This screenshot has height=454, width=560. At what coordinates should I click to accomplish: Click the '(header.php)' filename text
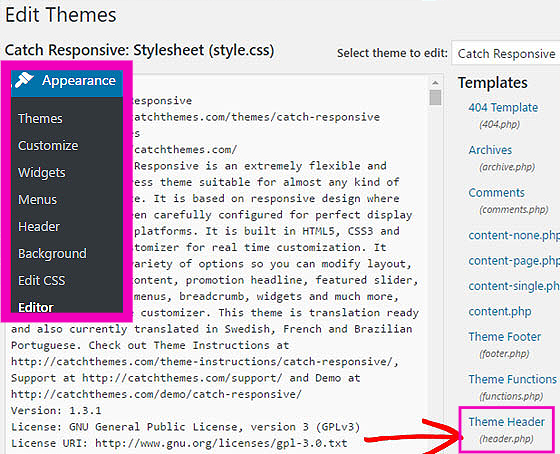point(506,439)
